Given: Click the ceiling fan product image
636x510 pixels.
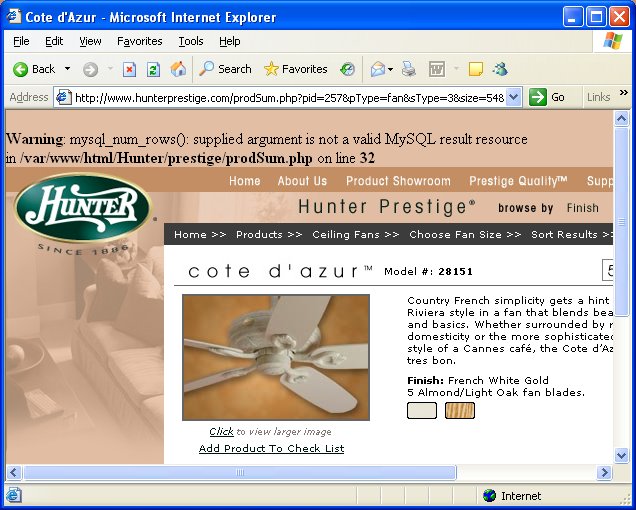Looking at the screenshot, I should [276, 357].
